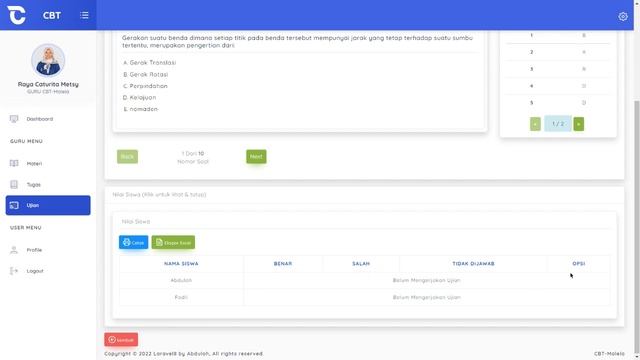Screen dimensions: 640x360
Task: Click the Ujian icon in sidebar
Action: pos(14,205)
